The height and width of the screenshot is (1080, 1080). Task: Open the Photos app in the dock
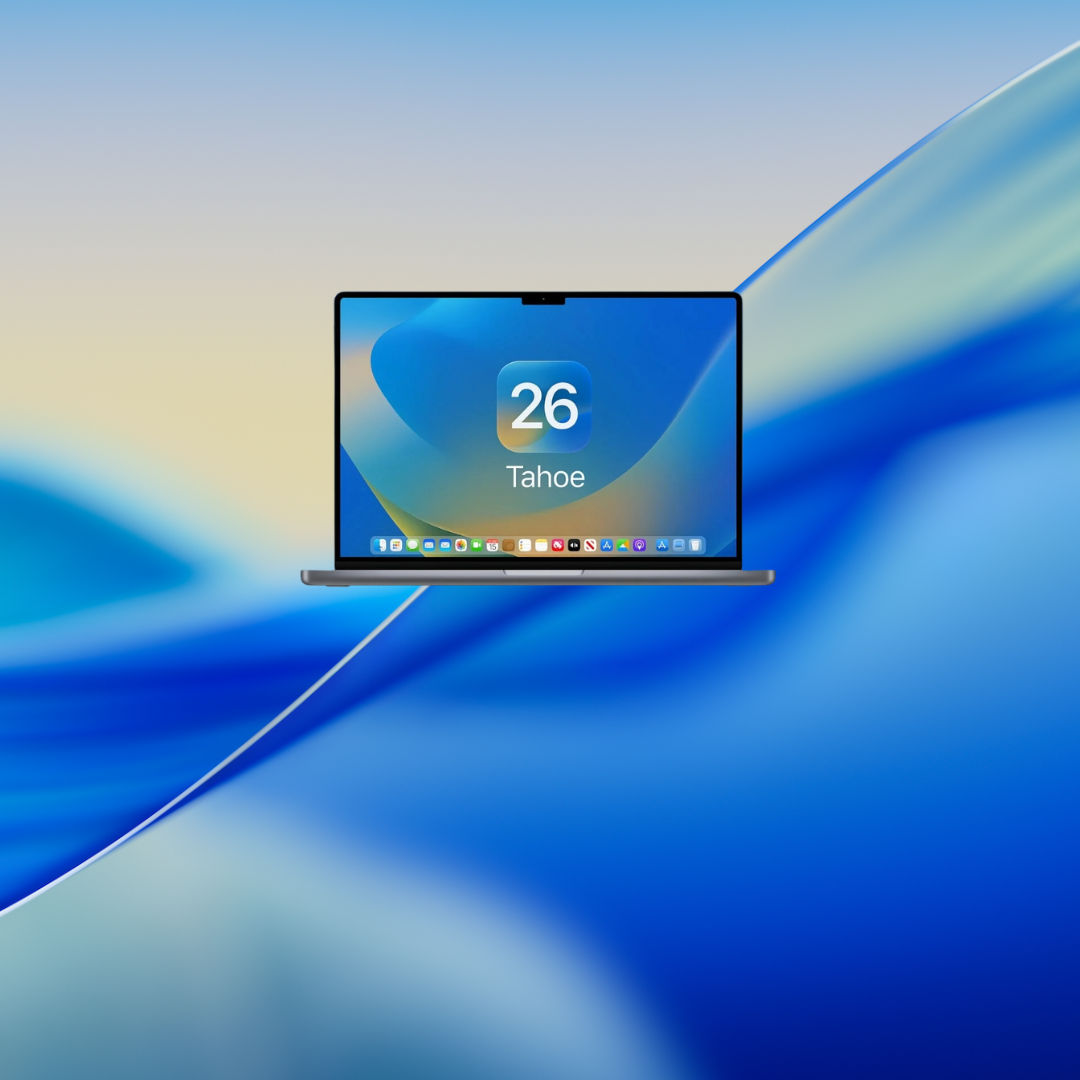(461, 545)
